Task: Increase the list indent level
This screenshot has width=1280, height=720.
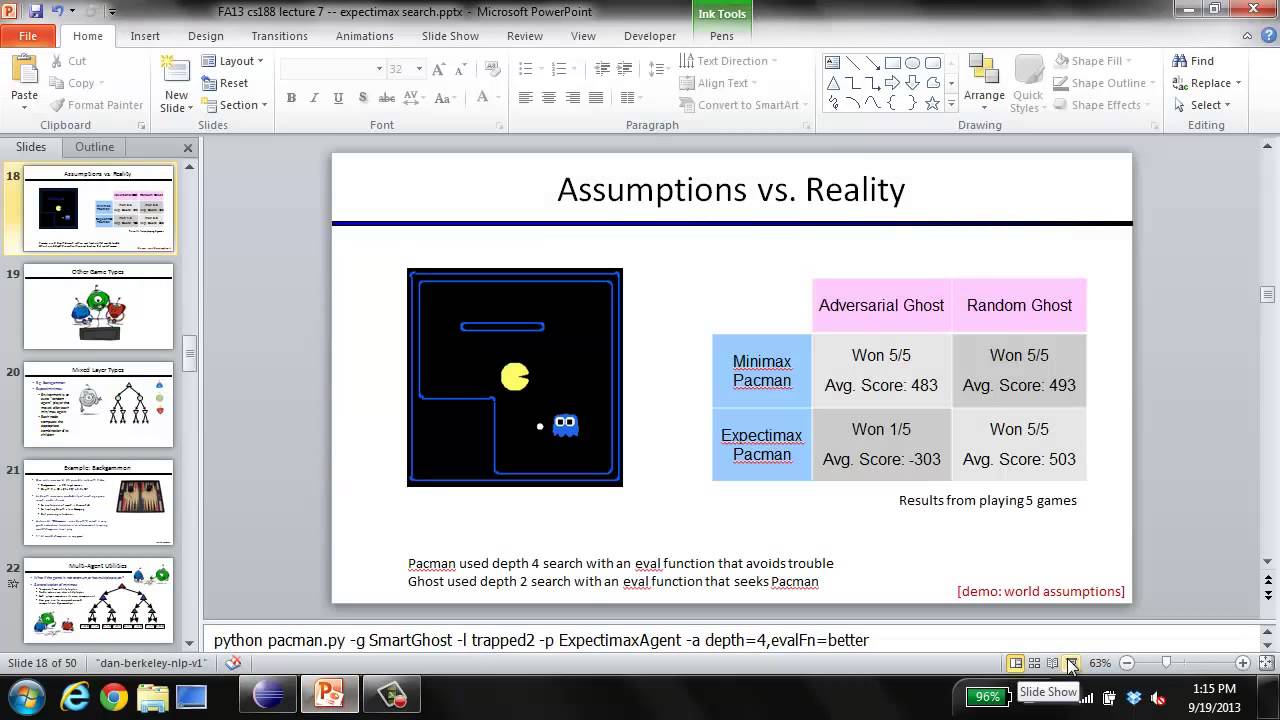Action: click(625, 69)
